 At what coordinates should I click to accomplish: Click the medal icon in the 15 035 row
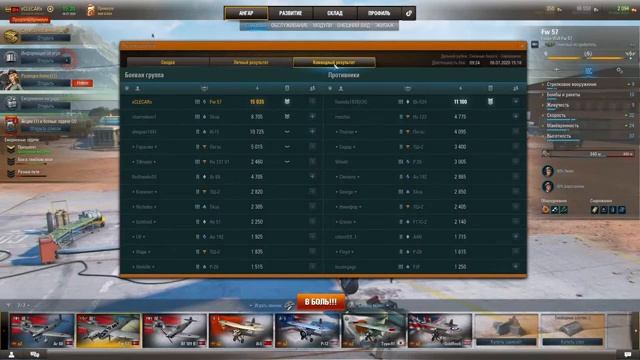point(287,102)
